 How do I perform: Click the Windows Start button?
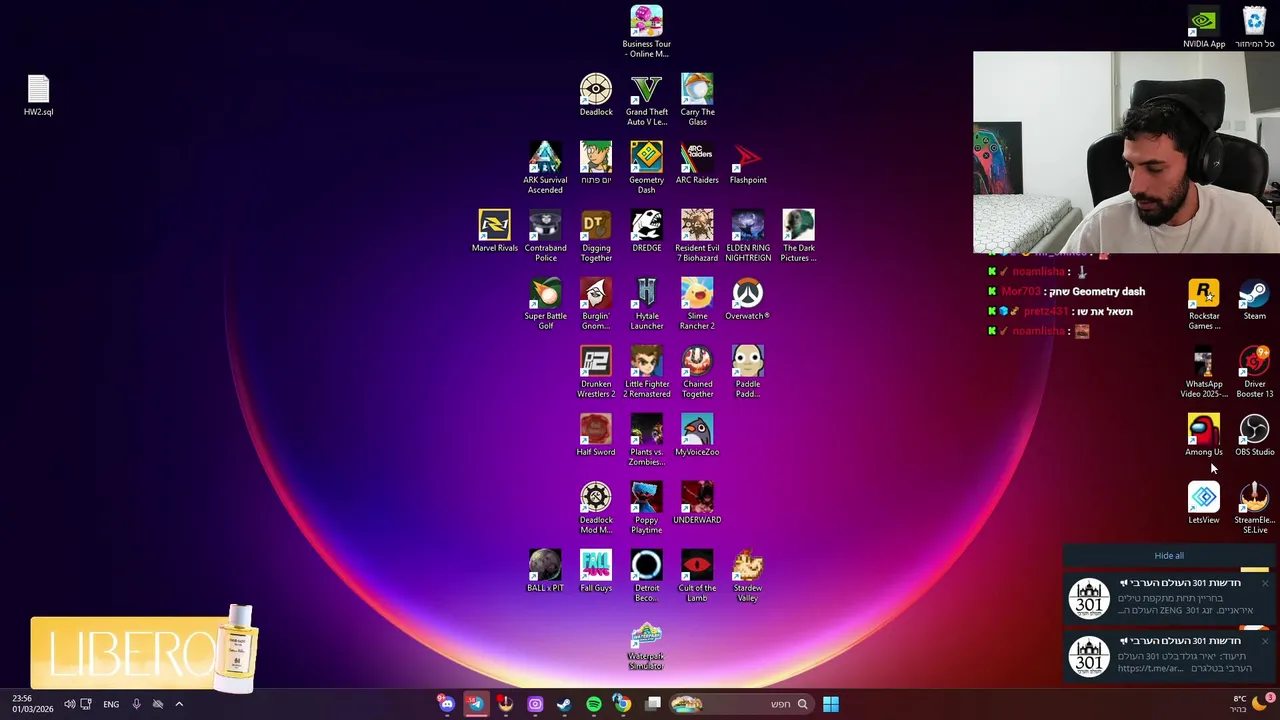coord(830,704)
